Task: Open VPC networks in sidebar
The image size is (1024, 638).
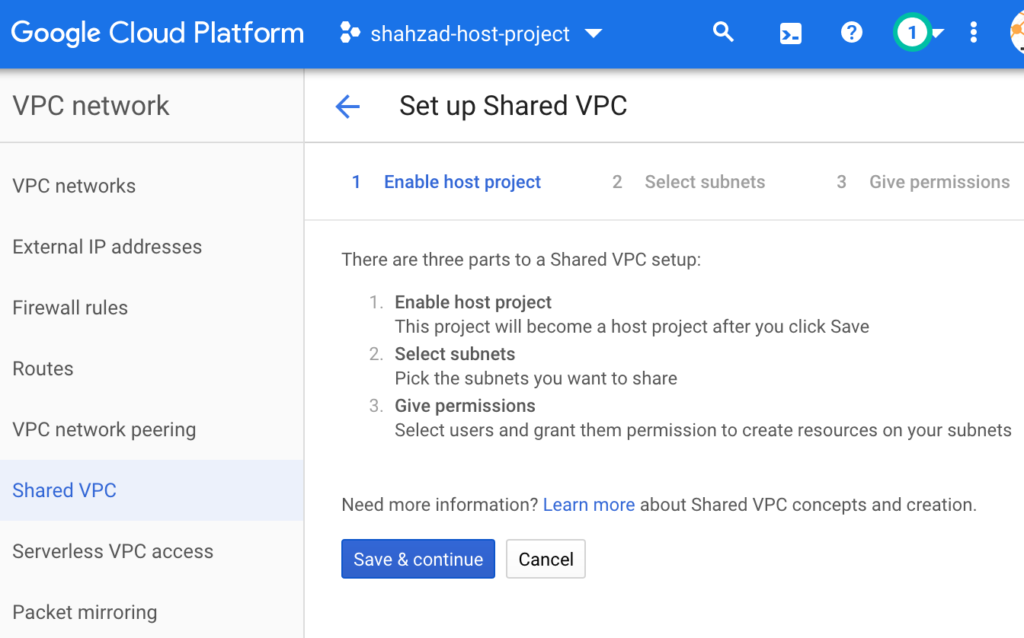Action: [x=152, y=186]
